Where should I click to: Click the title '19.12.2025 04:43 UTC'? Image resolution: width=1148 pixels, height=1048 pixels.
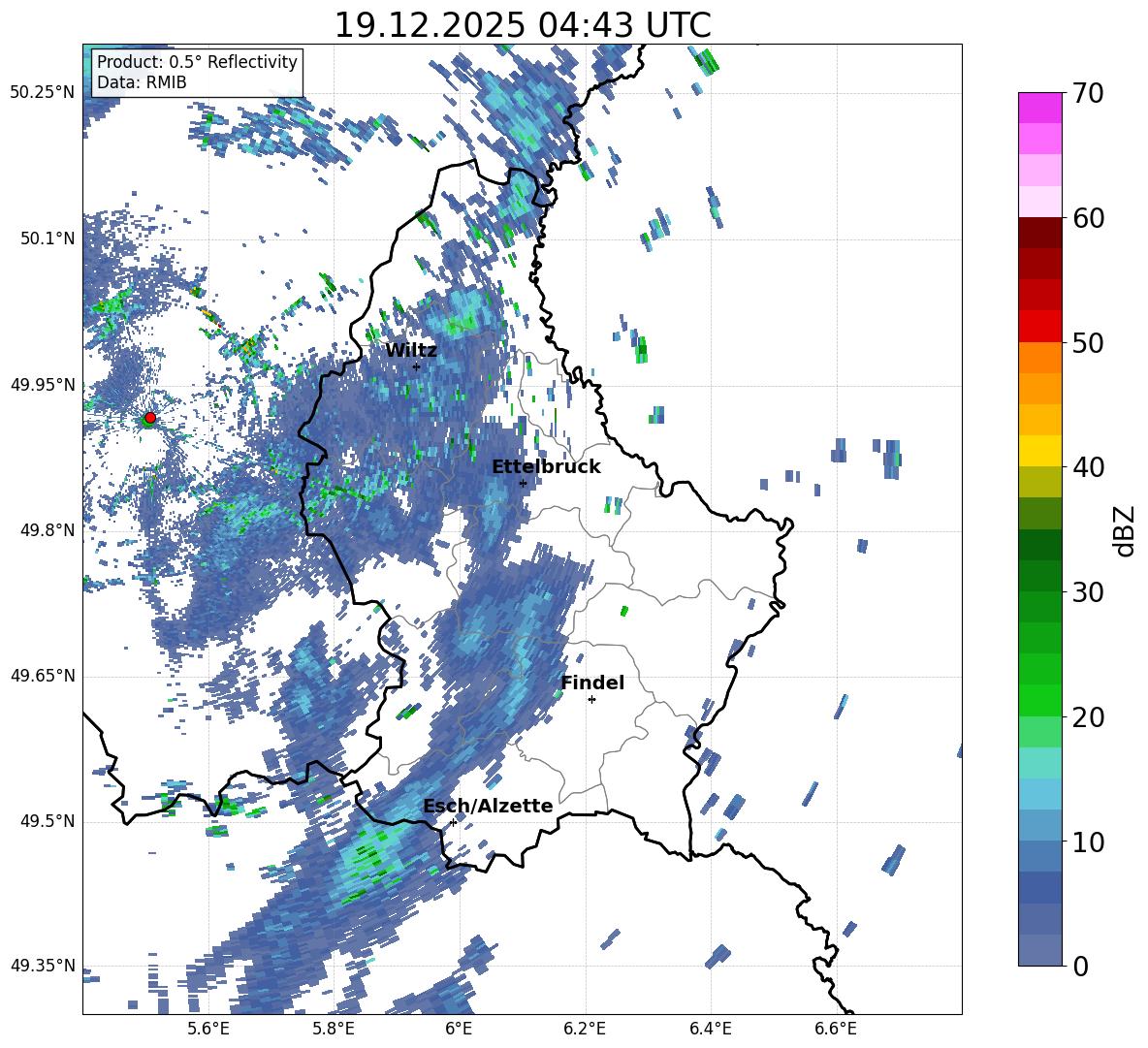[523, 25]
